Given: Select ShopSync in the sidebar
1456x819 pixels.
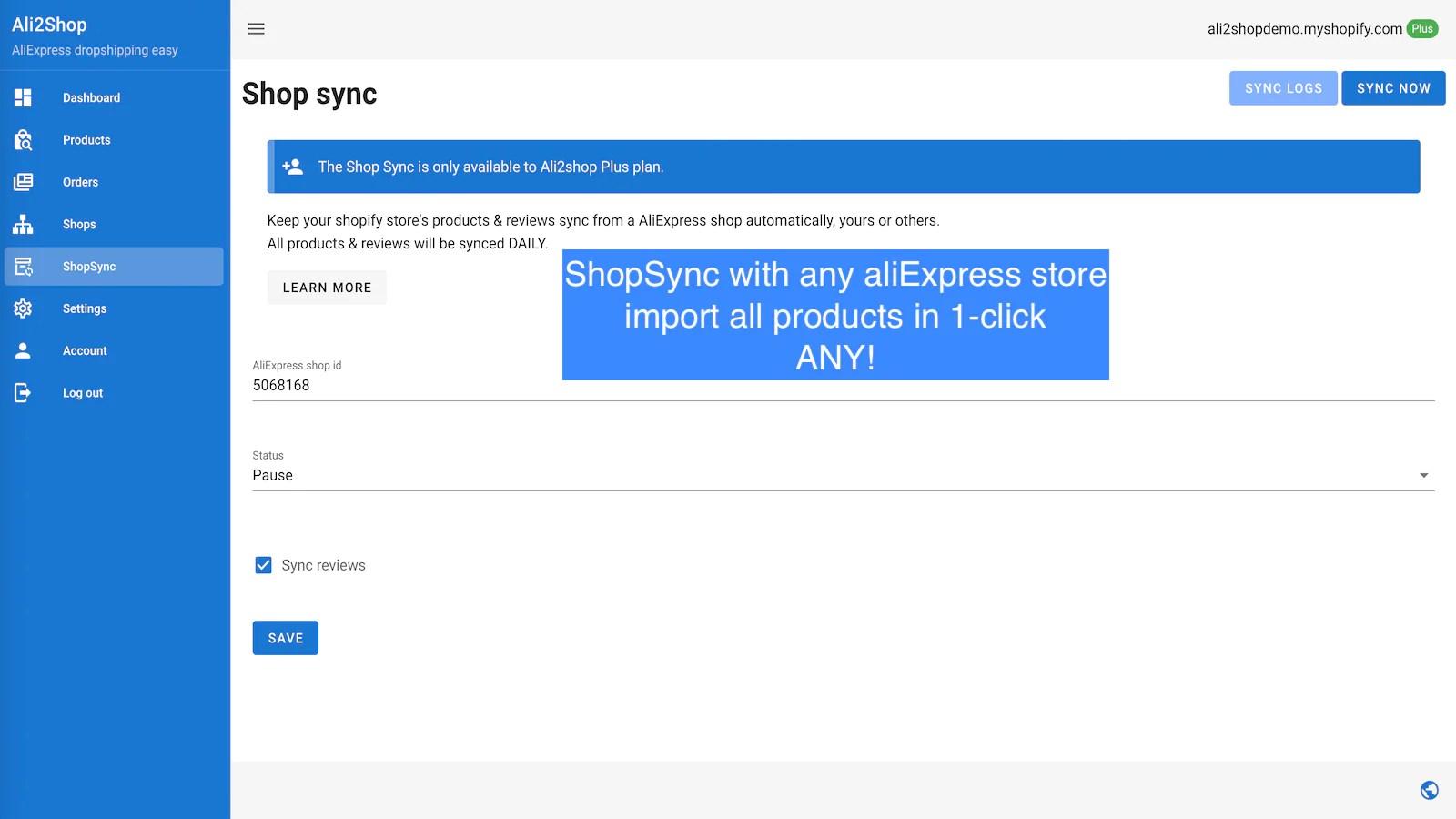Looking at the screenshot, I should [x=114, y=267].
